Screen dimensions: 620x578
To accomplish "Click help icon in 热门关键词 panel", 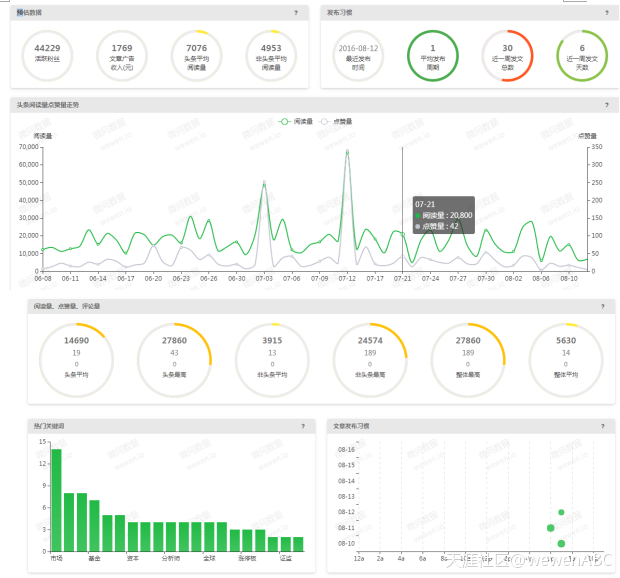I will tap(303, 426).
